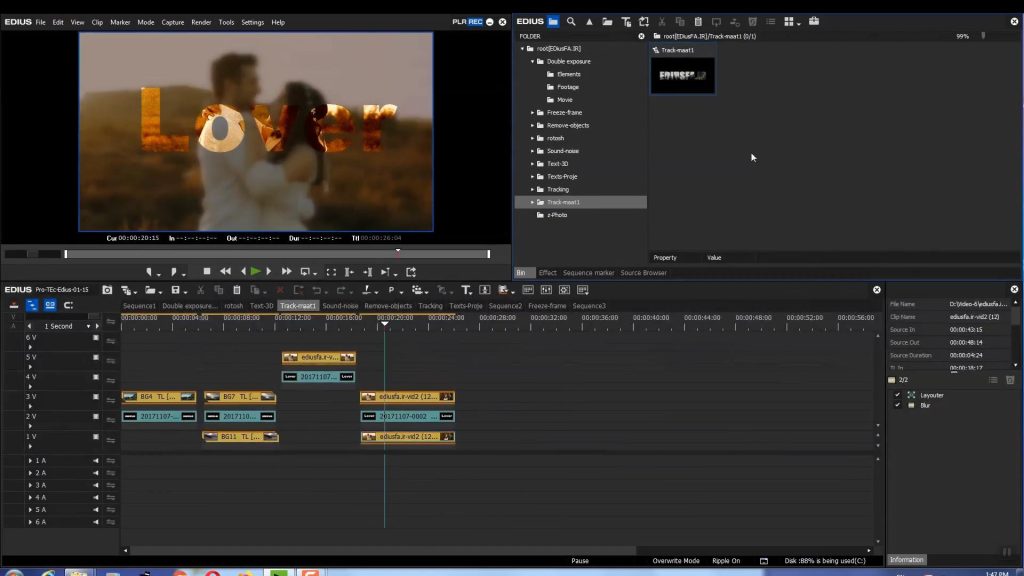Open the File menu
Image resolution: width=1024 pixels, height=576 pixels.
point(40,22)
